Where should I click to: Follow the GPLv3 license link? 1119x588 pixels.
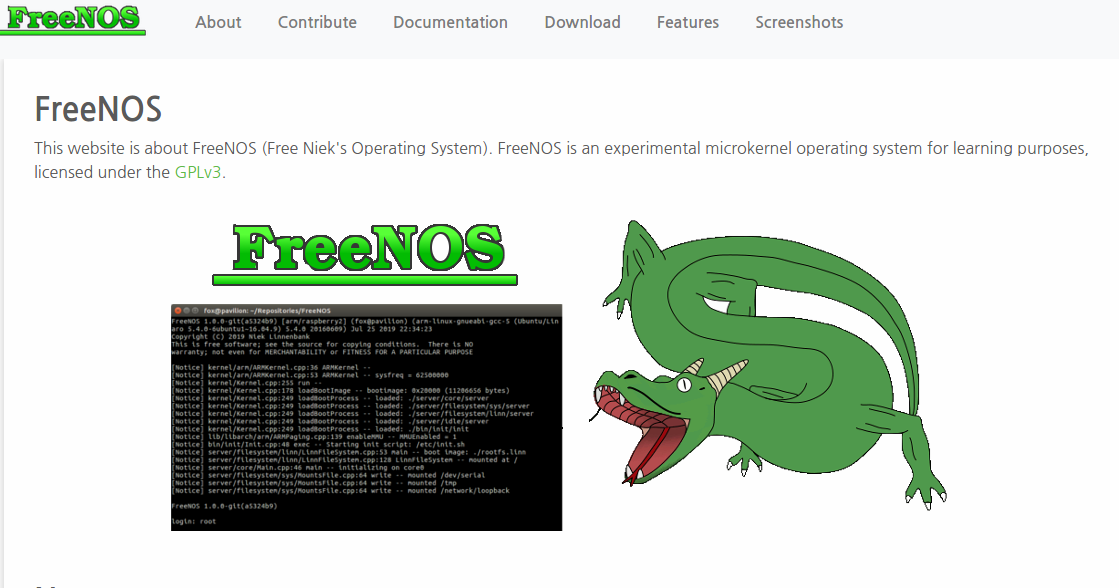point(198,173)
